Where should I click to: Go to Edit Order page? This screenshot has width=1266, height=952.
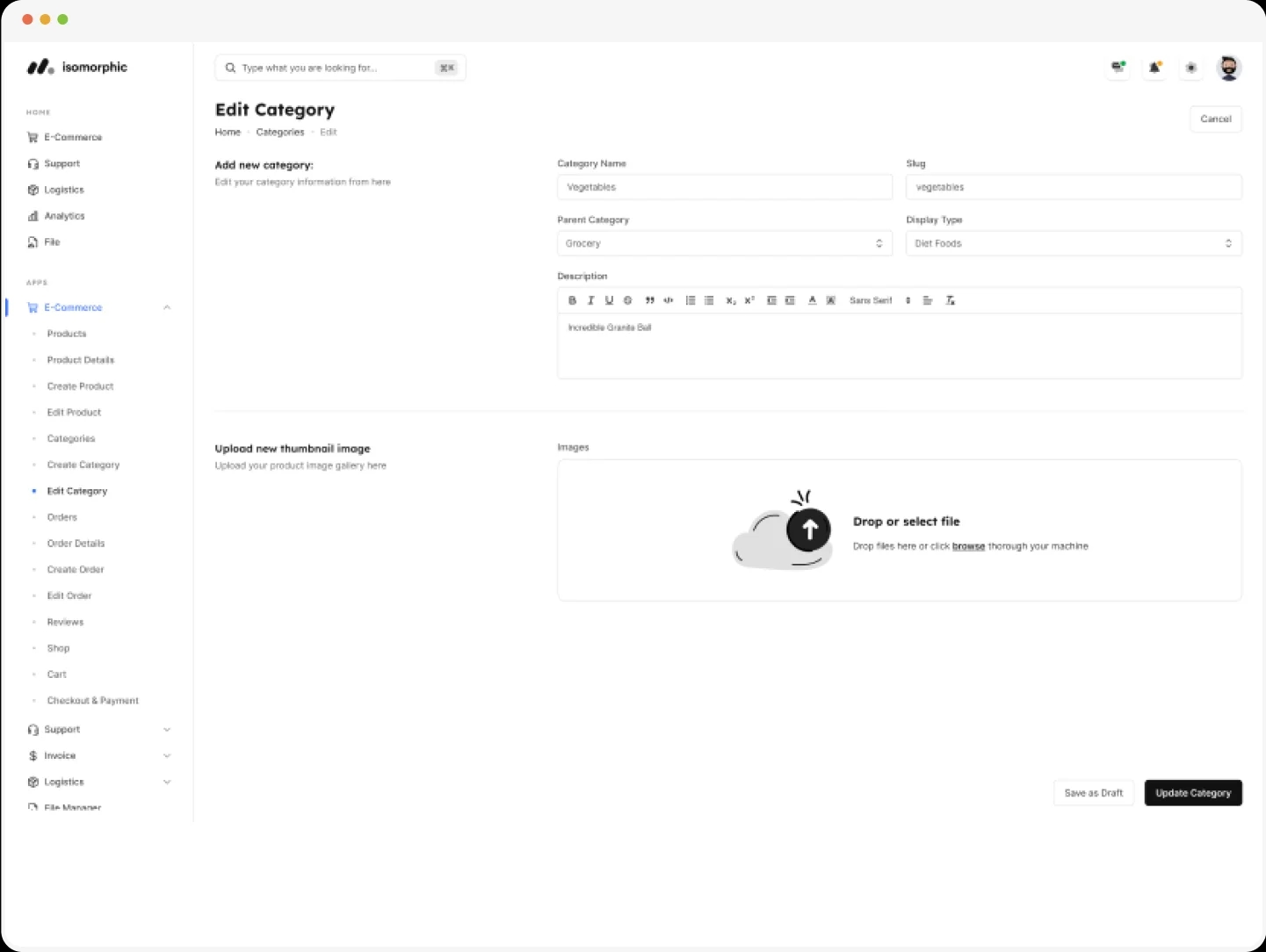(69, 595)
